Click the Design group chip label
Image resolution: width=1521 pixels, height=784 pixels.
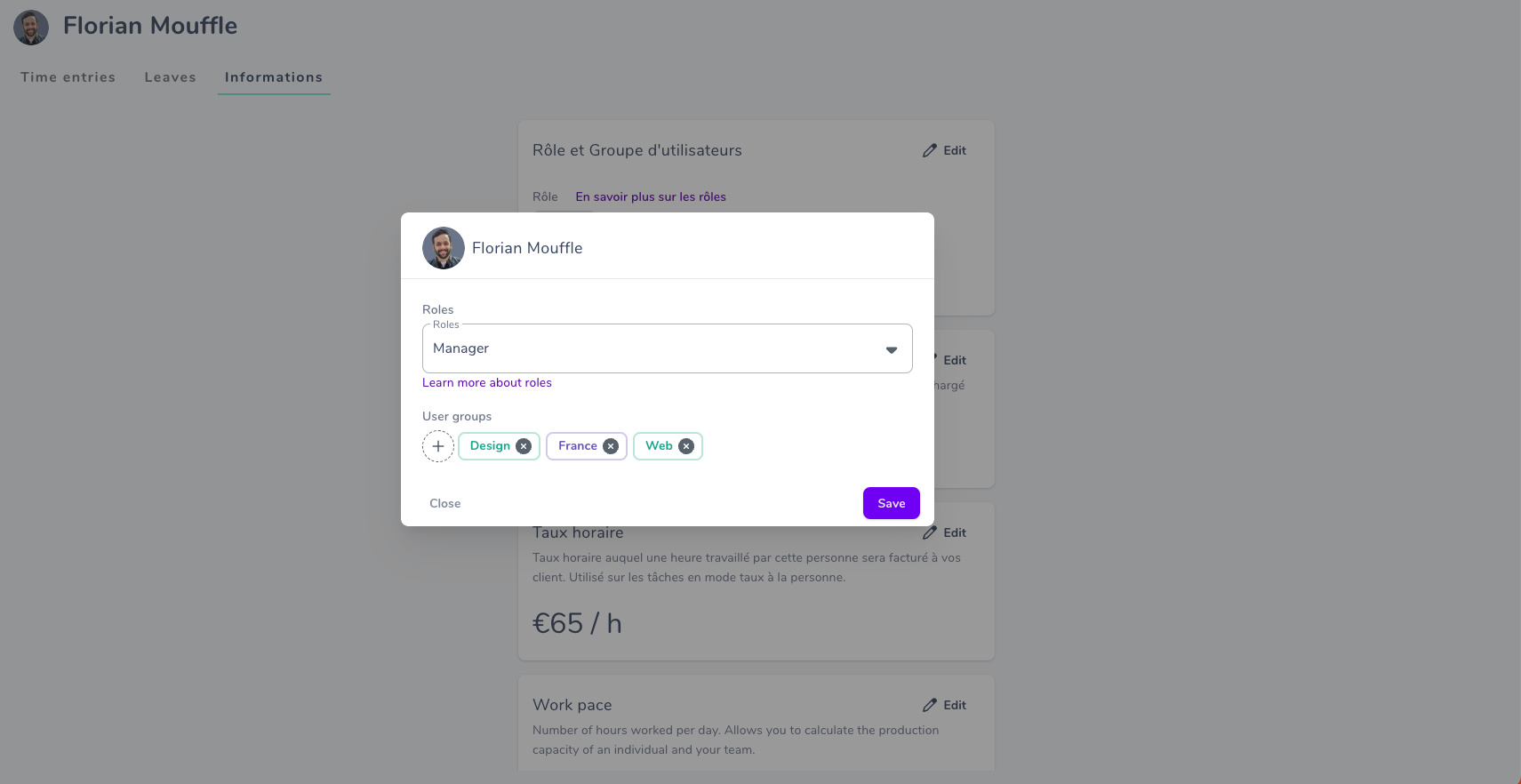tap(490, 446)
